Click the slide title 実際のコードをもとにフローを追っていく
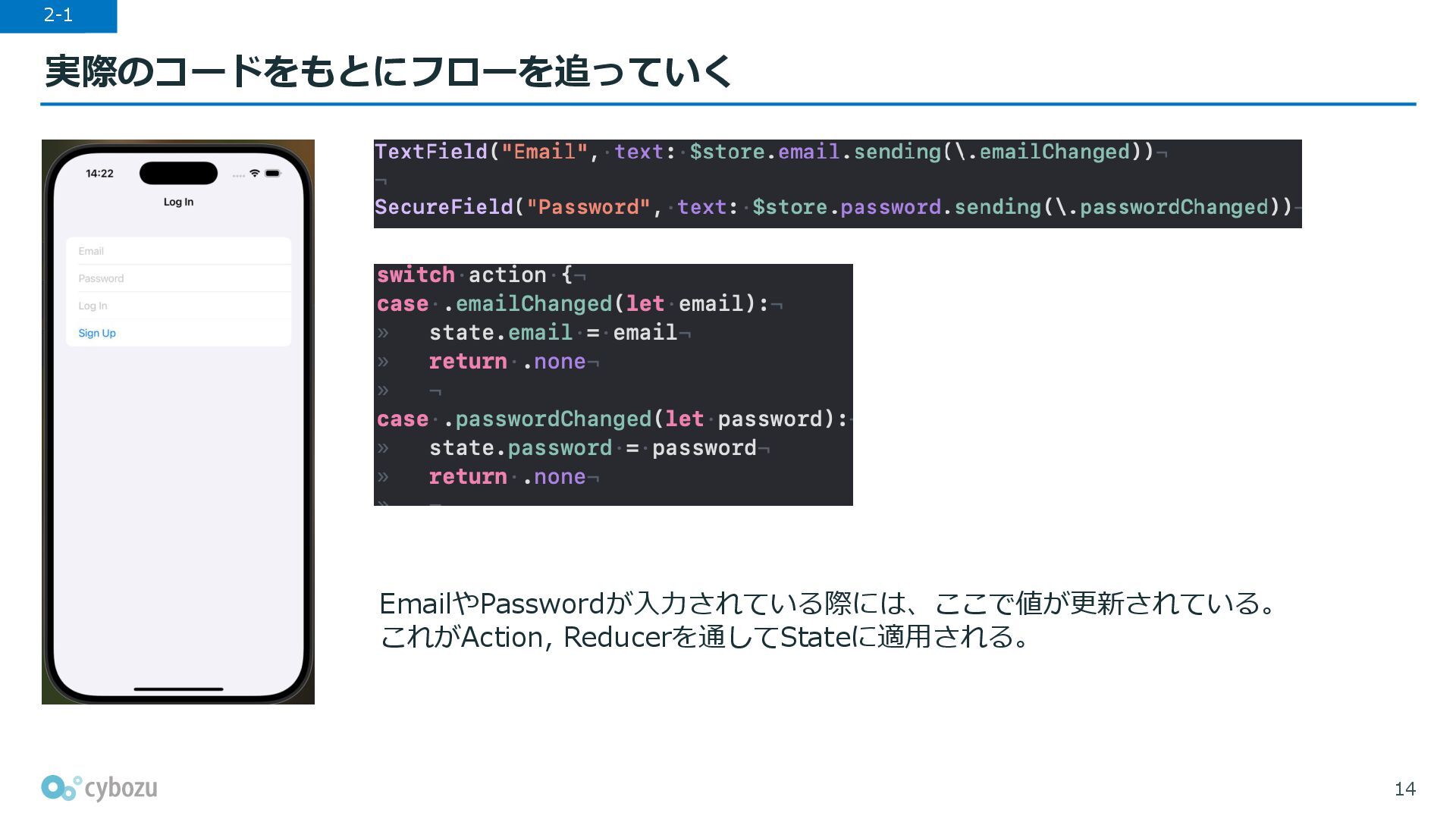Viewport: 1456px width, 819px height. (388, 71)
